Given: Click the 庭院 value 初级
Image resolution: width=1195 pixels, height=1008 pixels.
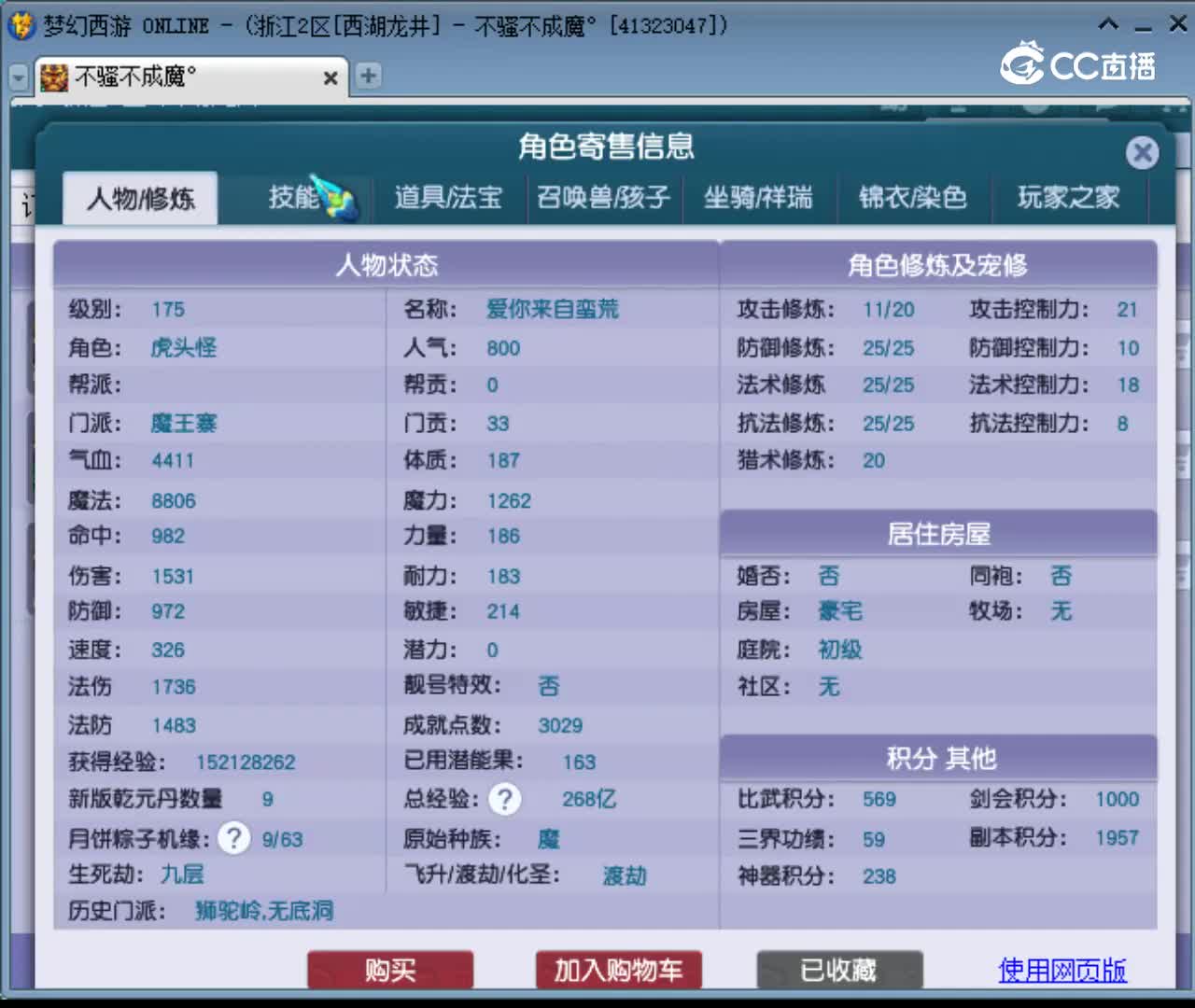Looking at the screenshot, I should click(x=840, y=650).
